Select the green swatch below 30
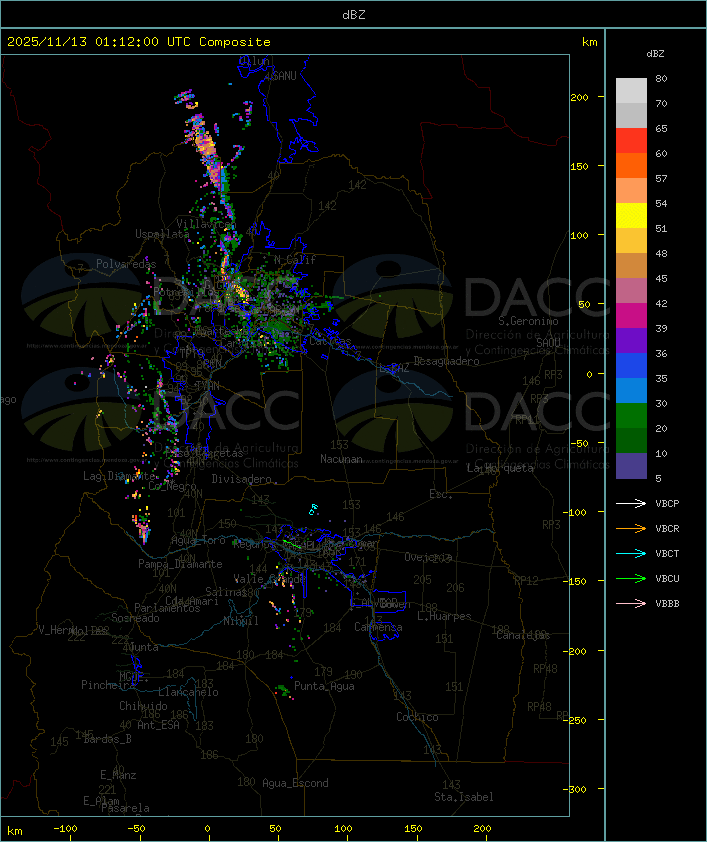 click(631, 416)
